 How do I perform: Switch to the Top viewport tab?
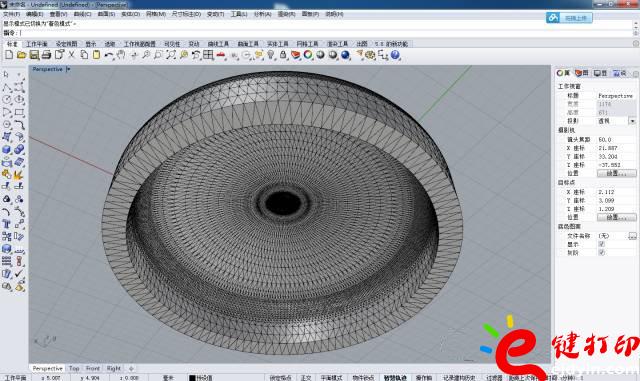(x=74, y=368)
